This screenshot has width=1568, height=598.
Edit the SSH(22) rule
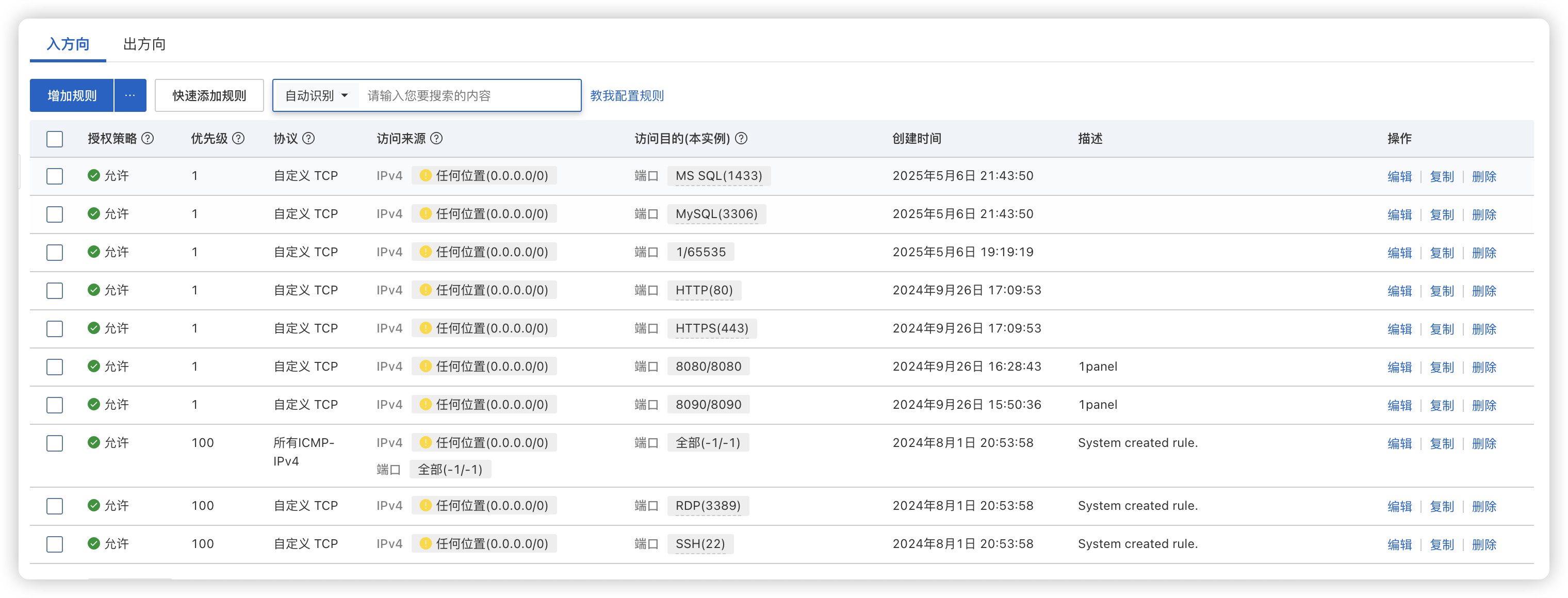click(1399, 545)
